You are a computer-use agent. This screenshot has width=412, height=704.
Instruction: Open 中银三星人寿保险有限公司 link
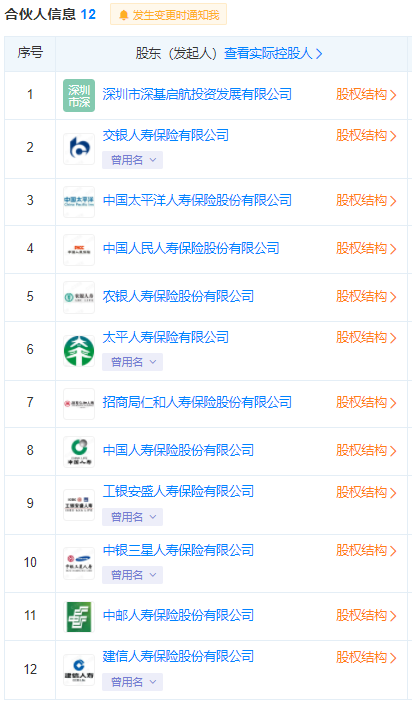click(178, 550)
